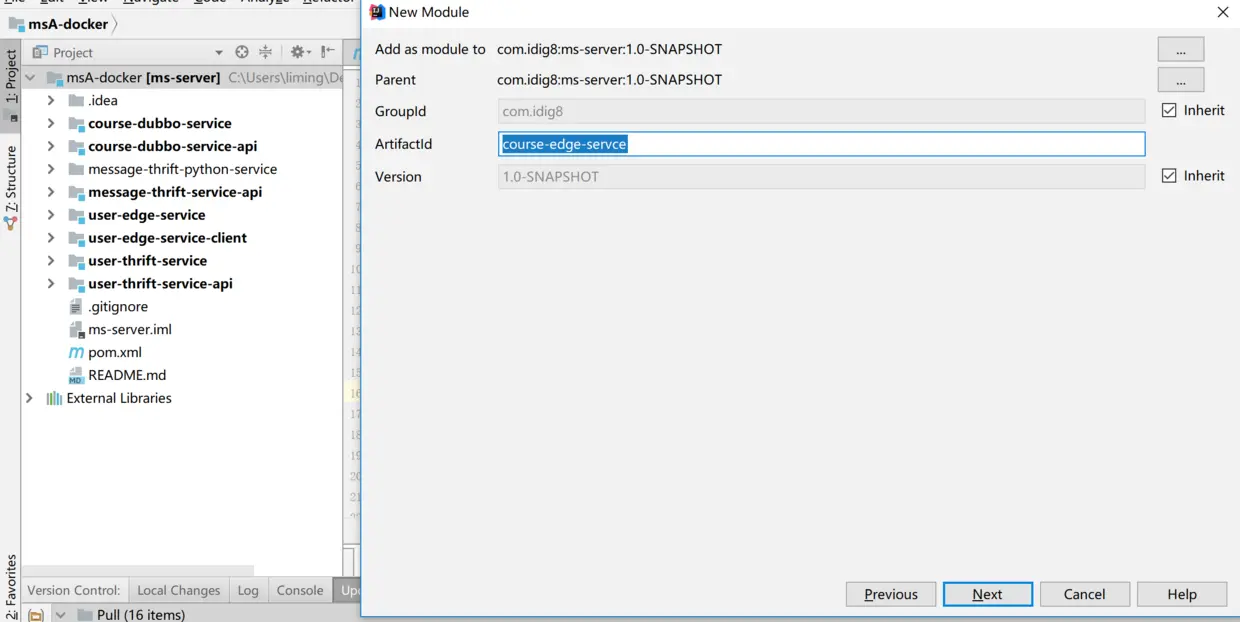
Task: Click browse button for Add as module to
Action: [1181, 49]
